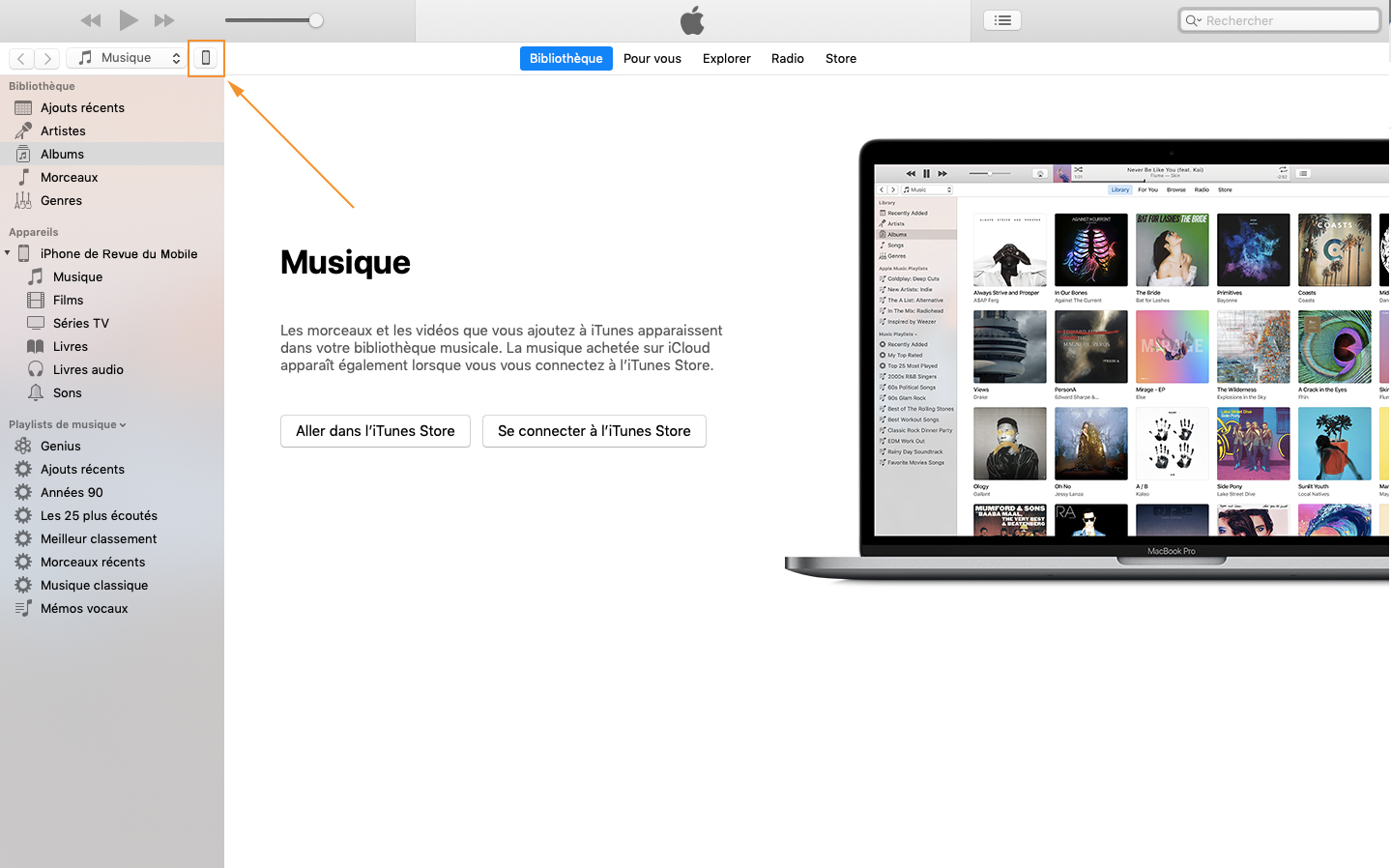Open the Musique media type dropdown
This screenshot has width=1391, height=868.
pyautogui.click(x=127, y=58)
